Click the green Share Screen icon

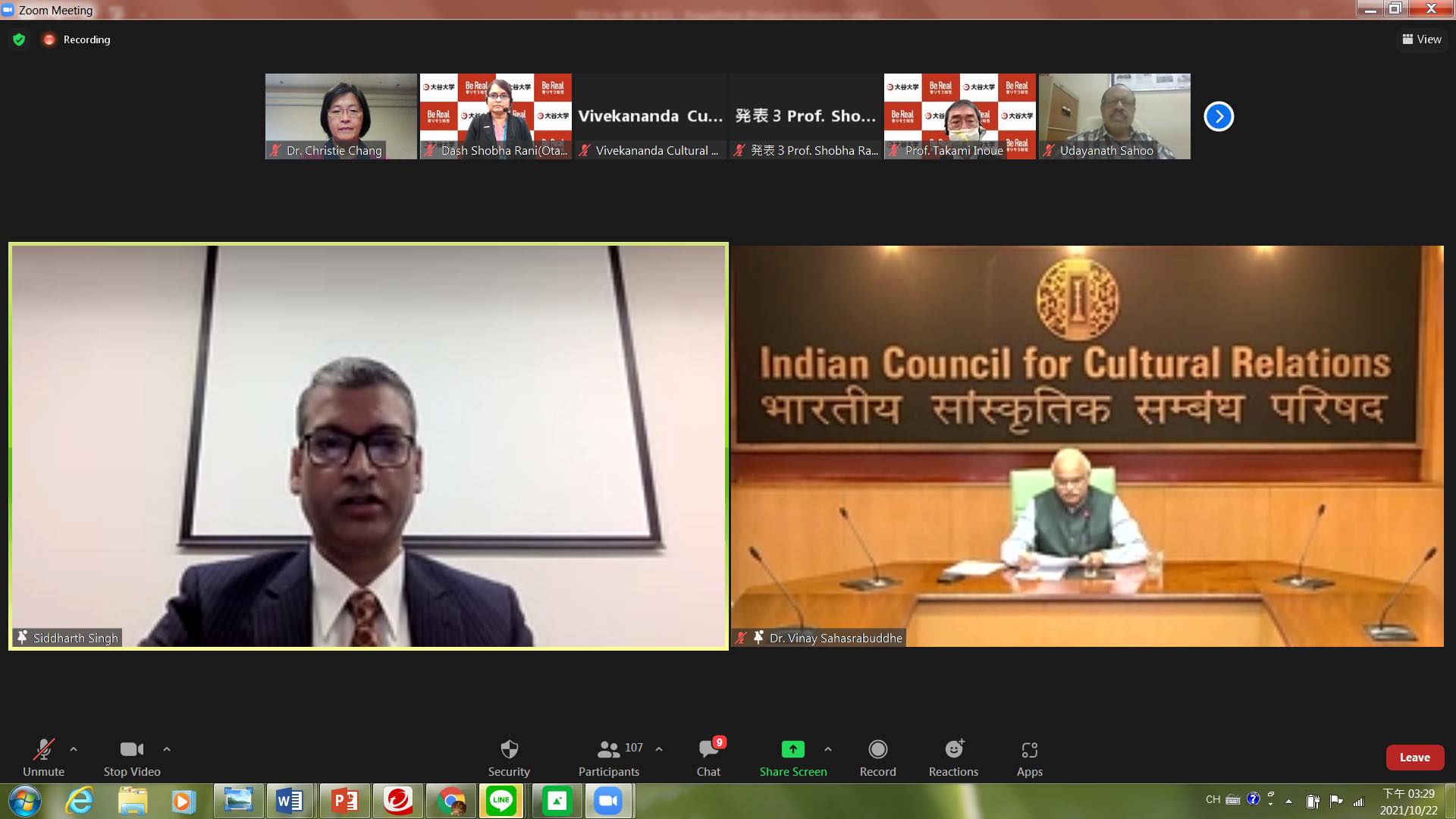tap(792, 750)
